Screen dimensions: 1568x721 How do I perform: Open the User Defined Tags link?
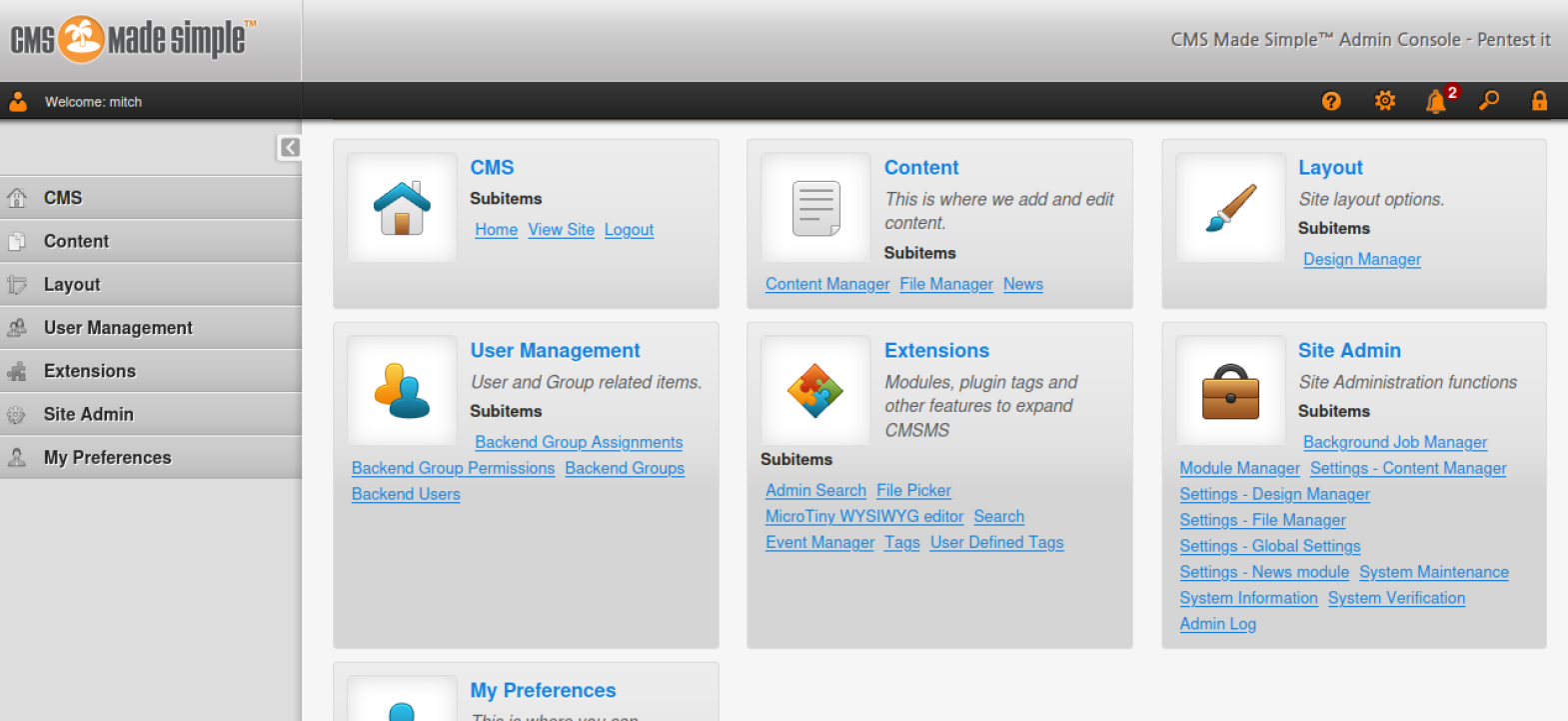click(x=996, y=542)
